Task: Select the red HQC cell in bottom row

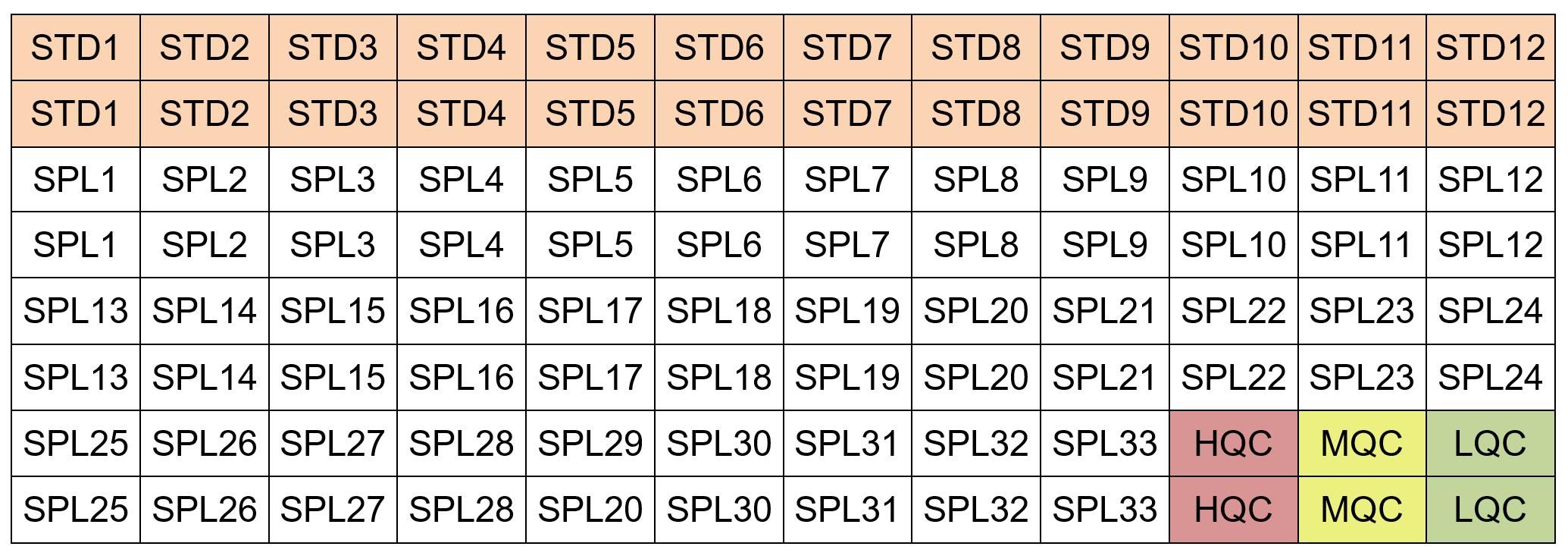Action: pos(1234,510)
